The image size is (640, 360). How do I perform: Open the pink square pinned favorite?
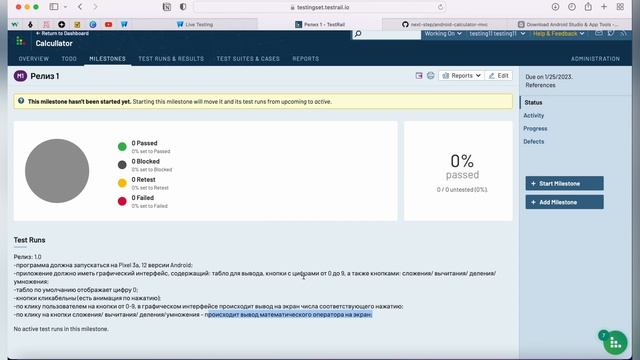click(46, 24)
